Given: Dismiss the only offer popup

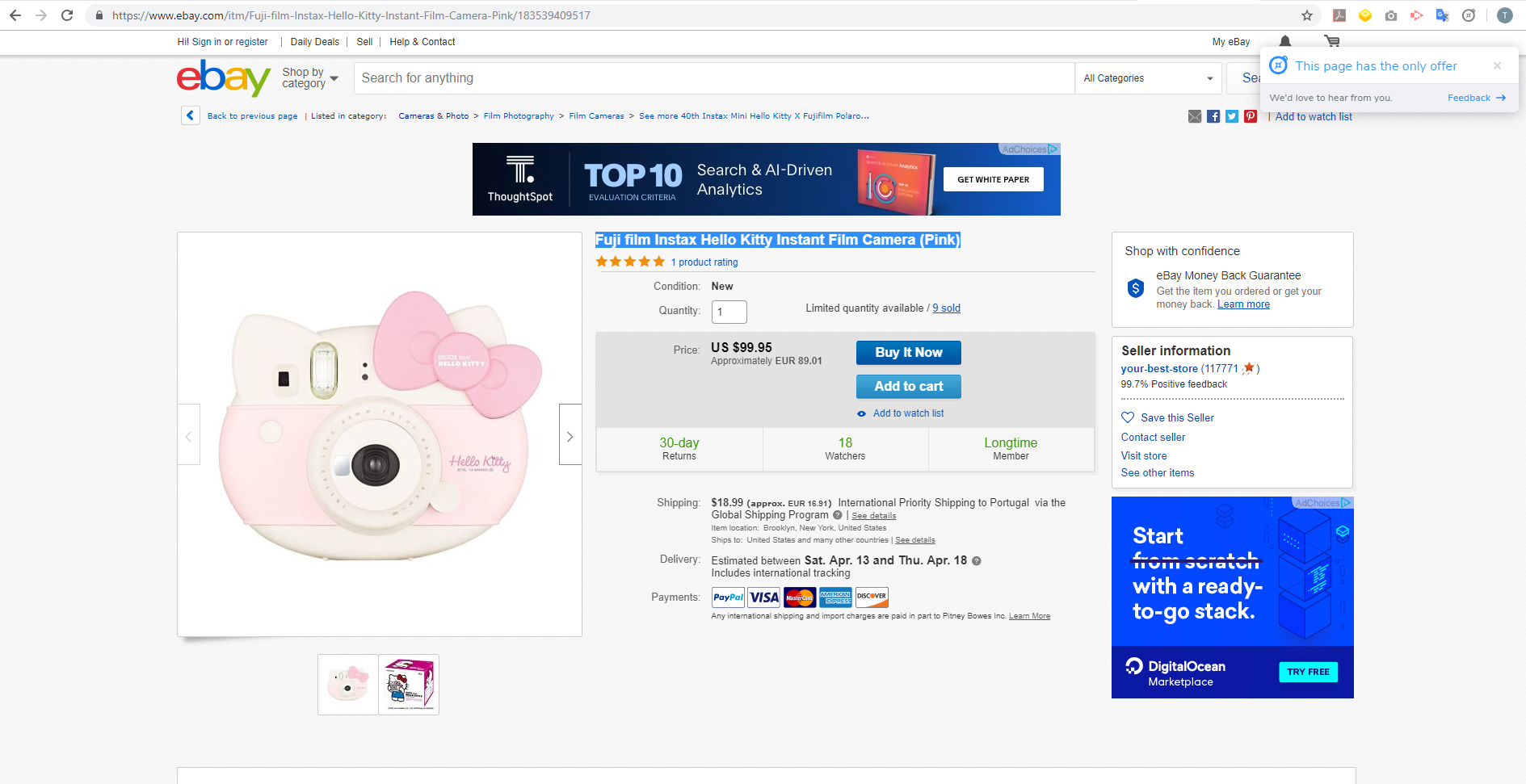Looking at the screenshot, I should point(1497,65).
